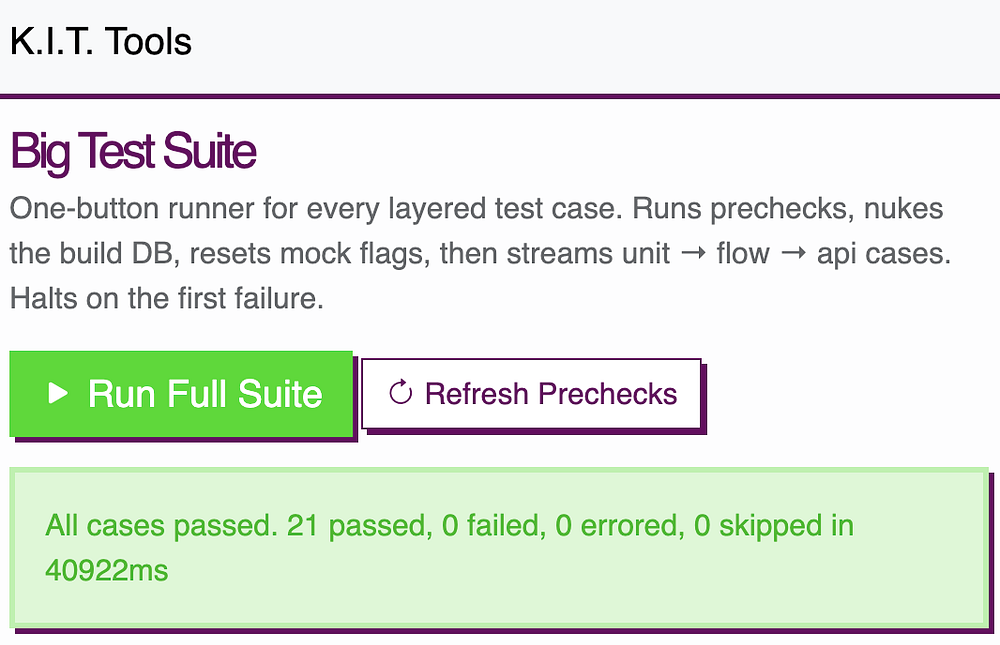The image size is (1000, 645).
Task: Click the play triangle icon on Run Full Suite
Action: [59, 394]
